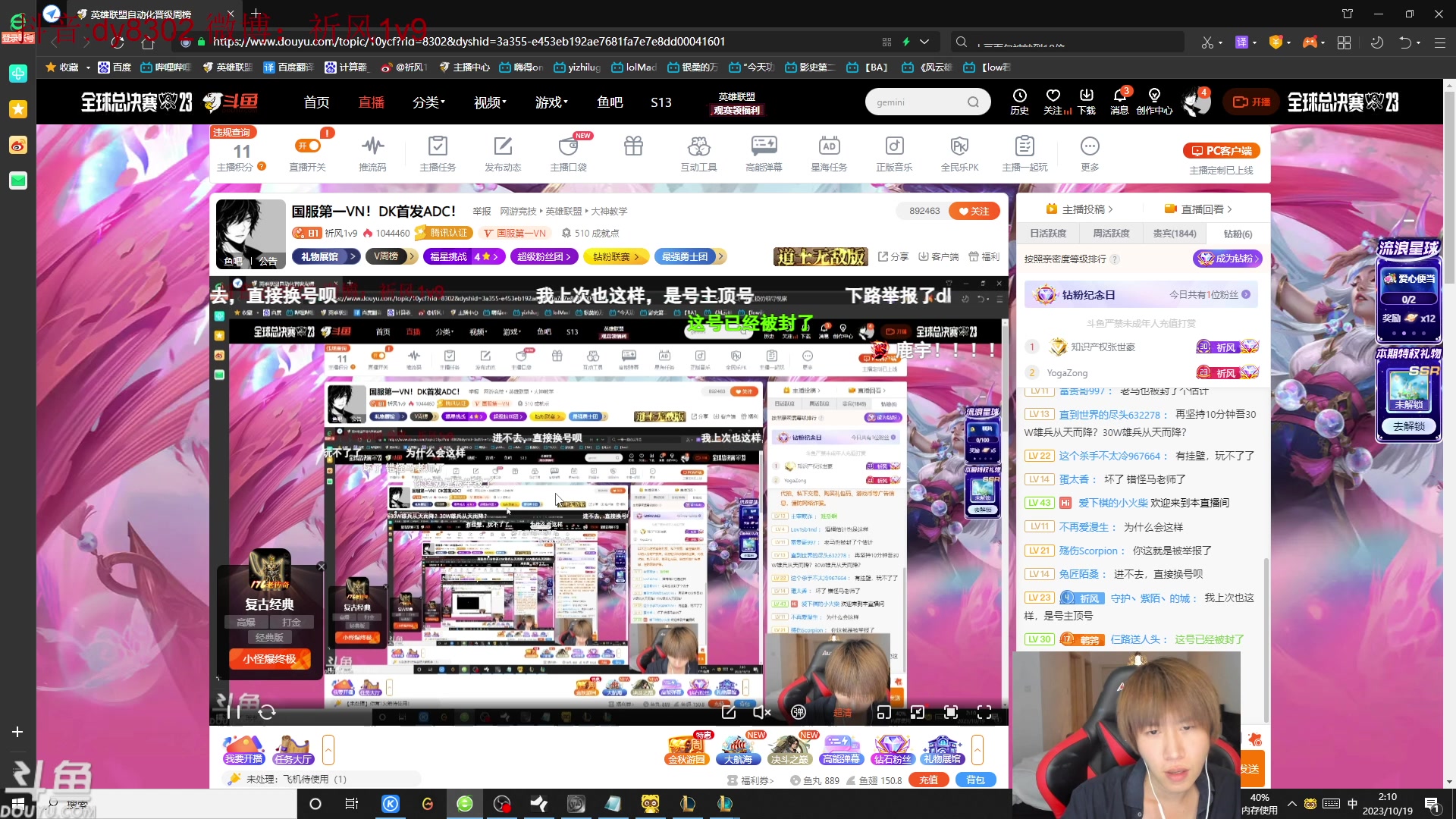This screenshot has width=1456, height=819.
Task: Select the 直播 live nav item
Action: (x=372, y=102)
